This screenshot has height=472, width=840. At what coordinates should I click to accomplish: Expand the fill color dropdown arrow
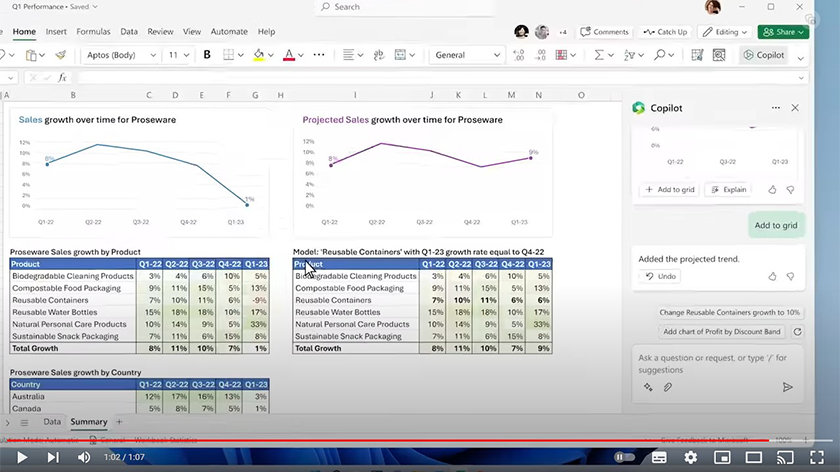click(271, 55)
